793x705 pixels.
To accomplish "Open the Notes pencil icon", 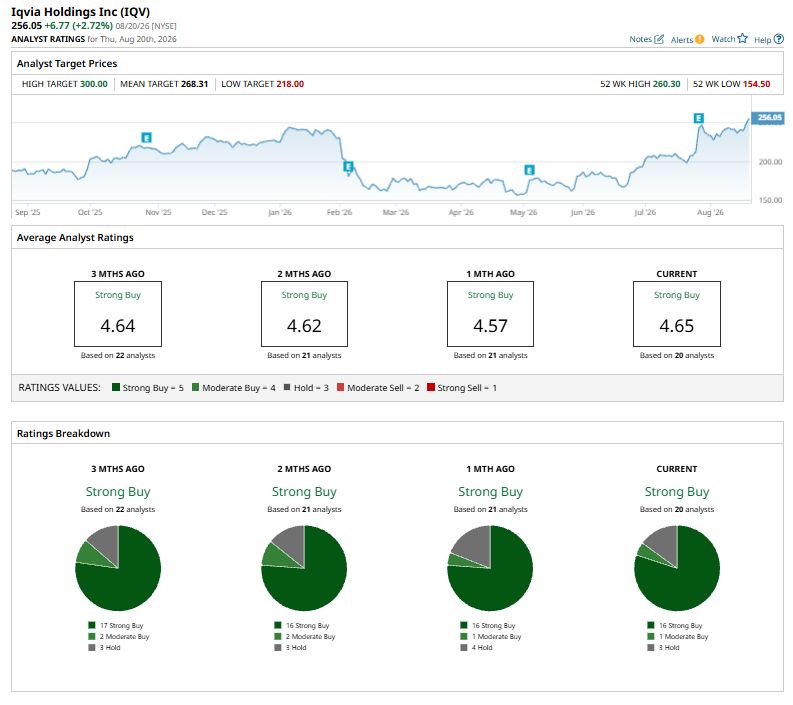I will click(x=658, y=39).
